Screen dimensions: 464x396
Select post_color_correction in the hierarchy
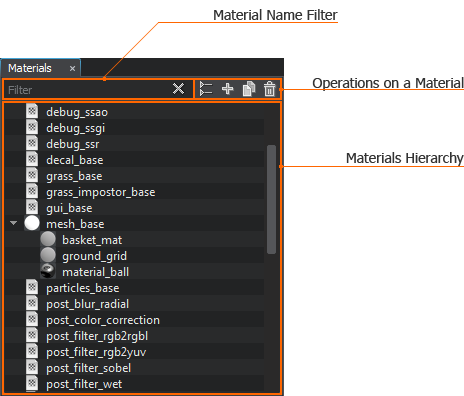point(103,320)
